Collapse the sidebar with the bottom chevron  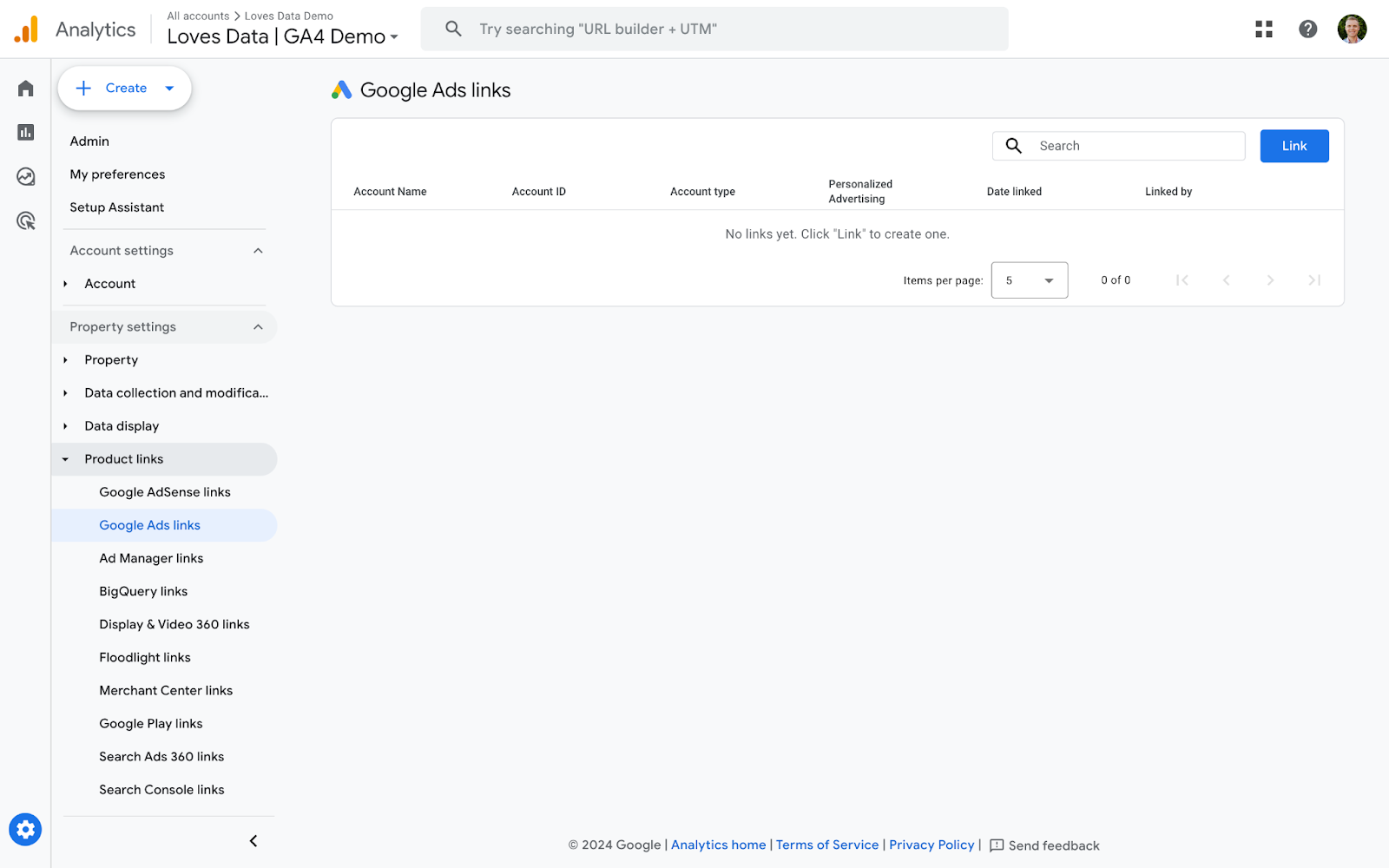point(253,840)
